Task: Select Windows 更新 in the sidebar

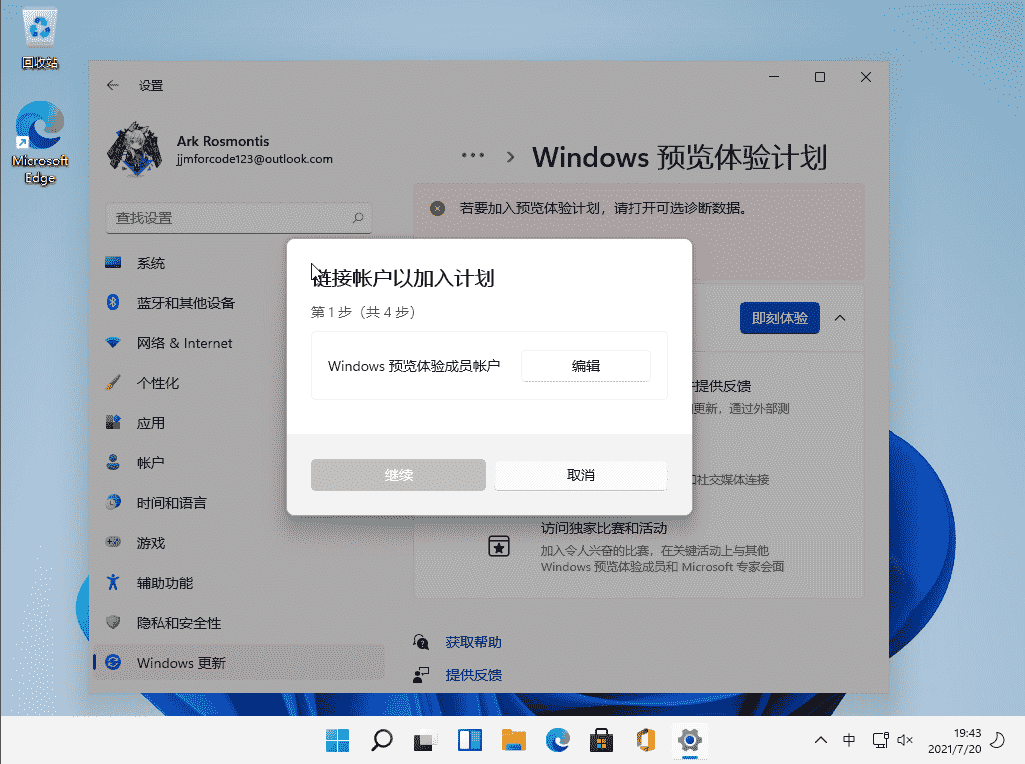Action: click(x=239, y=663)
